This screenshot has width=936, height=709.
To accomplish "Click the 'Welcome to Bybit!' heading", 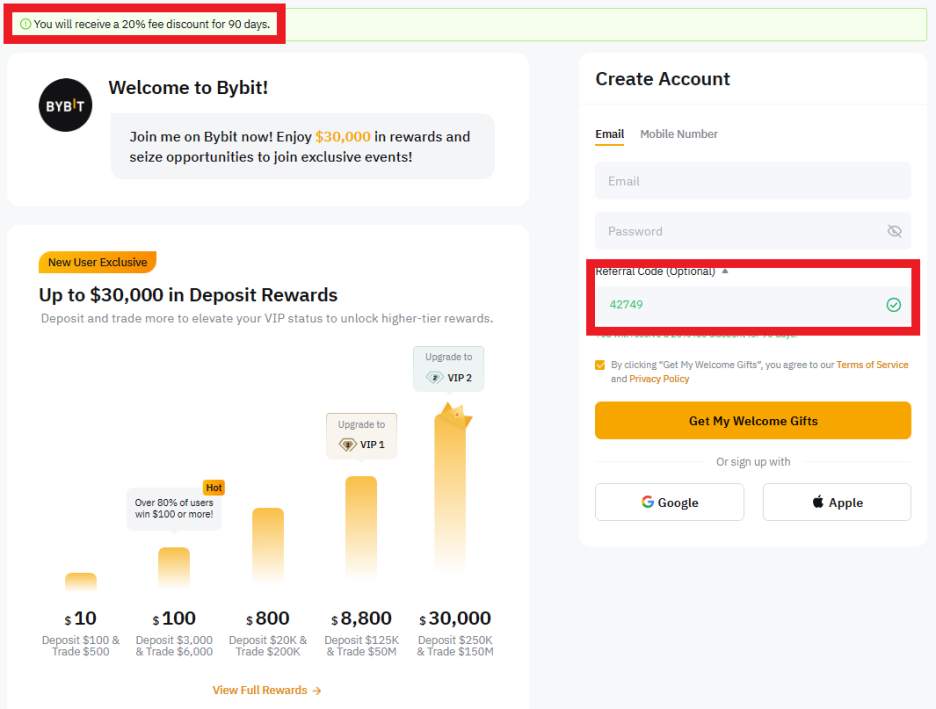I will (188, 88).
